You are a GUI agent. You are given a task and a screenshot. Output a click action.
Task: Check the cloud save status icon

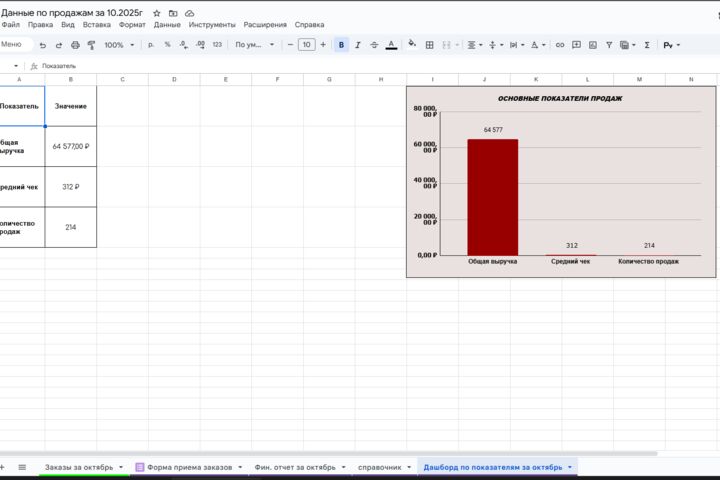tap(190, 13)
